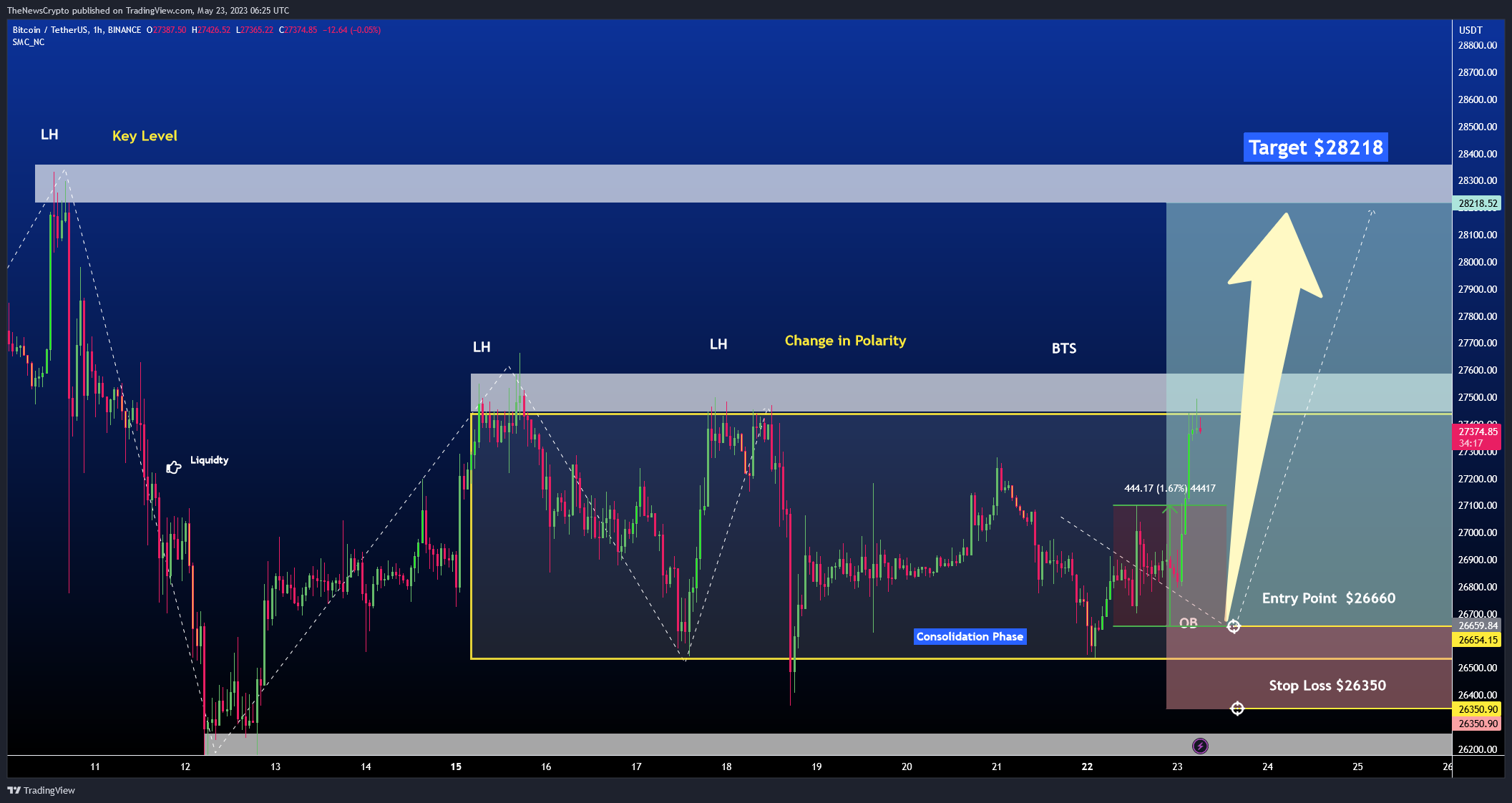Click the TheNewsCrypto published header text
The image size is (1512, 803).
click(x=148, y=10)
